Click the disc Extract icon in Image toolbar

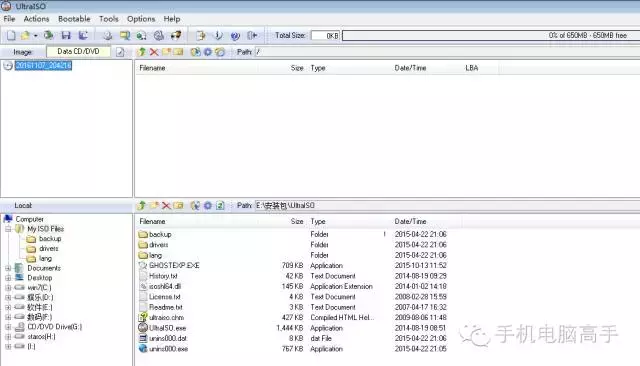tap(196, 52)
